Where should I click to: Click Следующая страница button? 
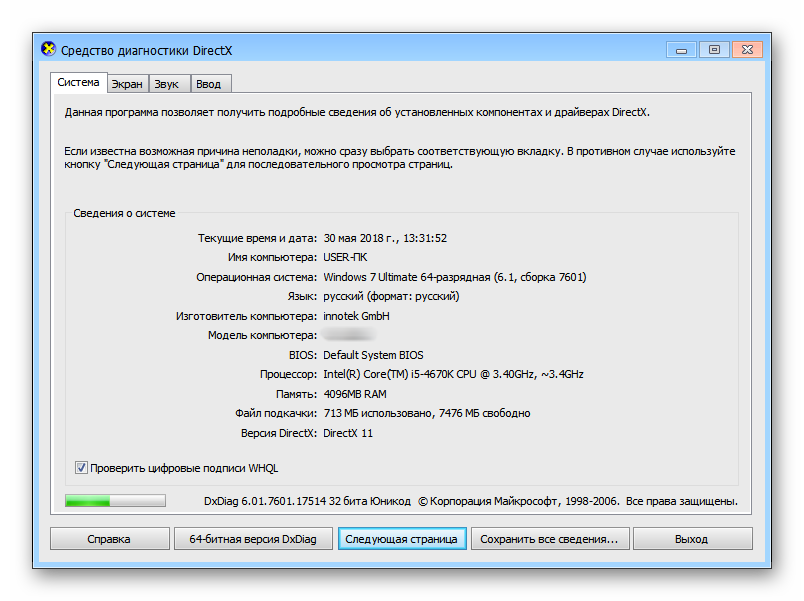(x=401, y=539)
